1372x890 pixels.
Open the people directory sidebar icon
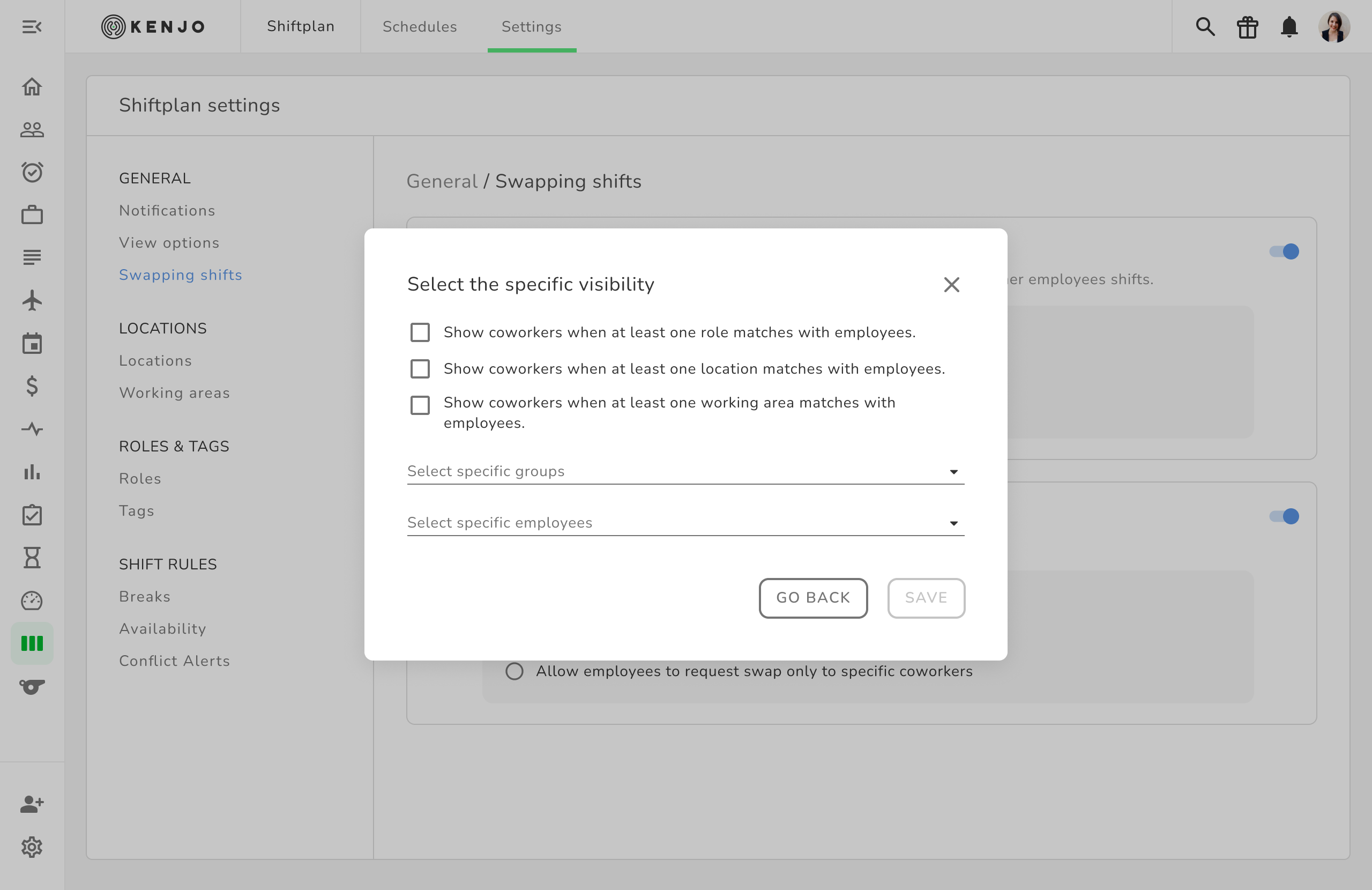(x=32, y=130)
